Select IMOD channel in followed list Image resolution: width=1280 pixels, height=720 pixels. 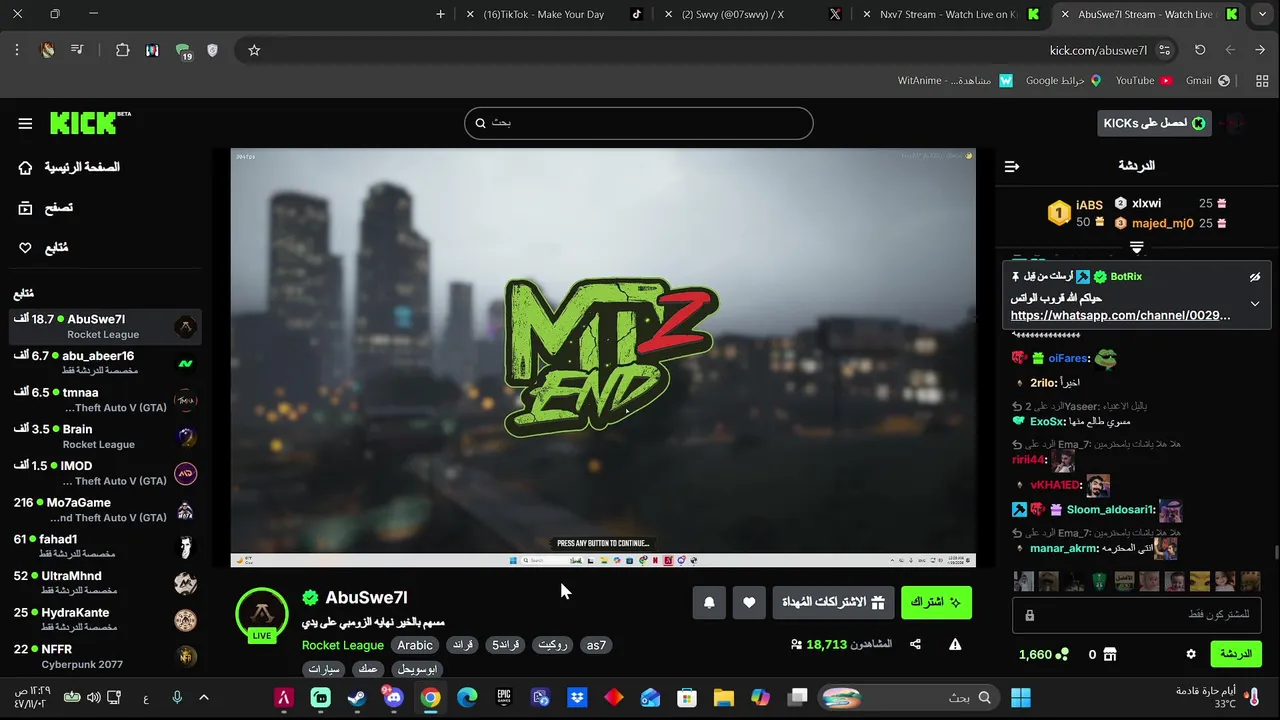click(105, 473)
